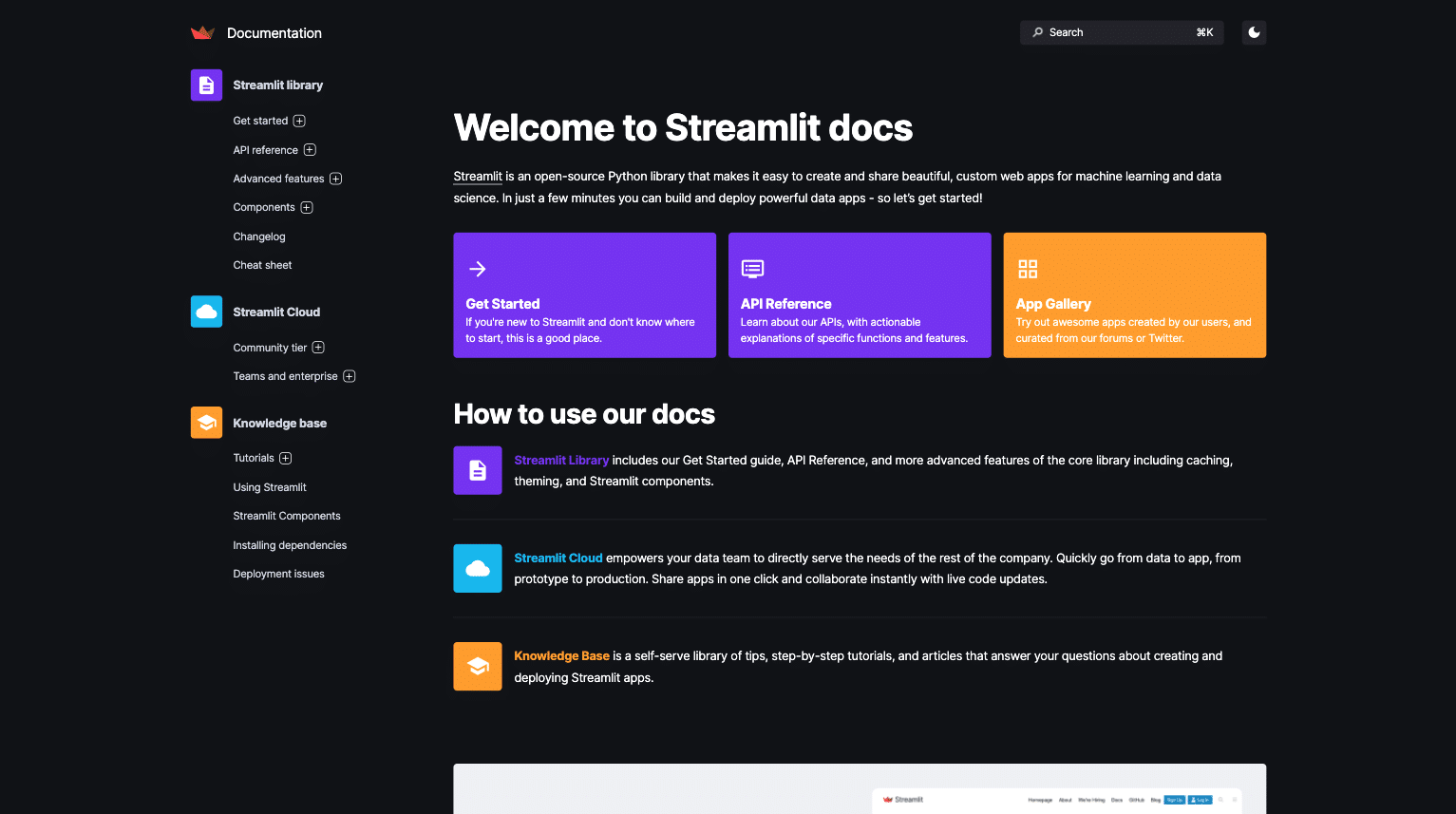Screen dimensions: 1456x814
Task: Click Teams and enterprise sidebar label
Action: (x=285, y=376)
